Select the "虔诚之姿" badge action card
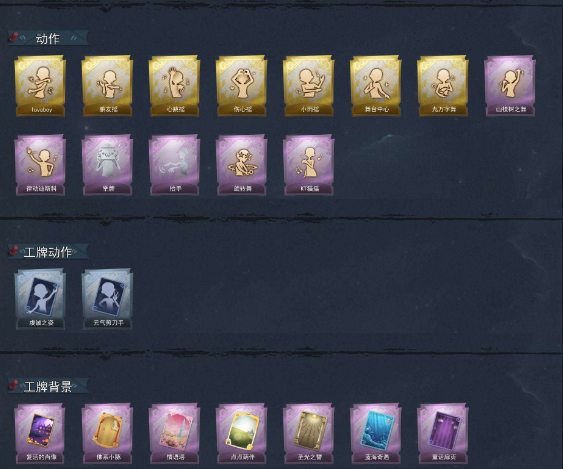Screen dimensions: 563x469 [x=40, y=299]
